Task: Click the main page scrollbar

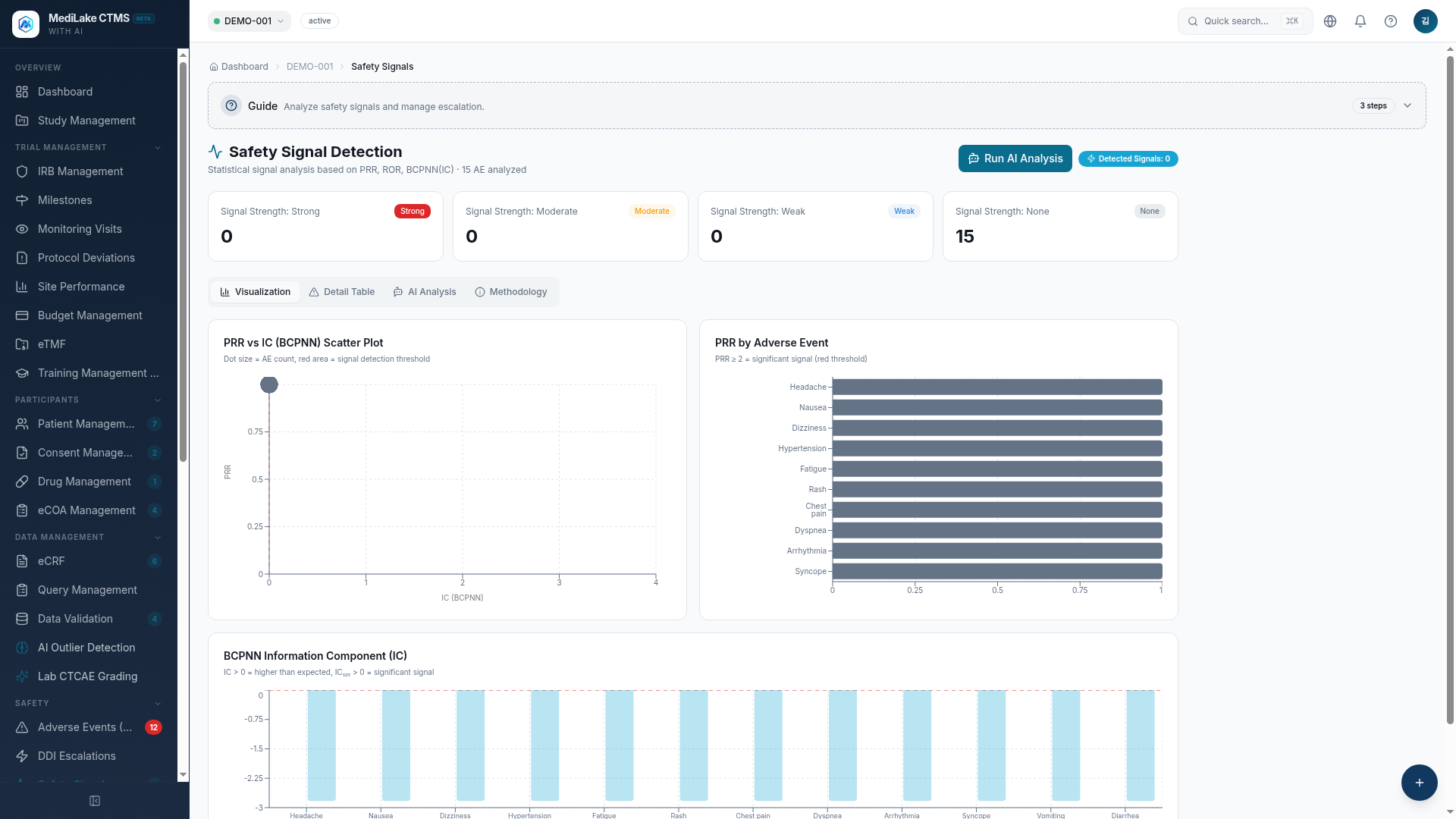Action: pyautogui.click(x=1450, y=391)
